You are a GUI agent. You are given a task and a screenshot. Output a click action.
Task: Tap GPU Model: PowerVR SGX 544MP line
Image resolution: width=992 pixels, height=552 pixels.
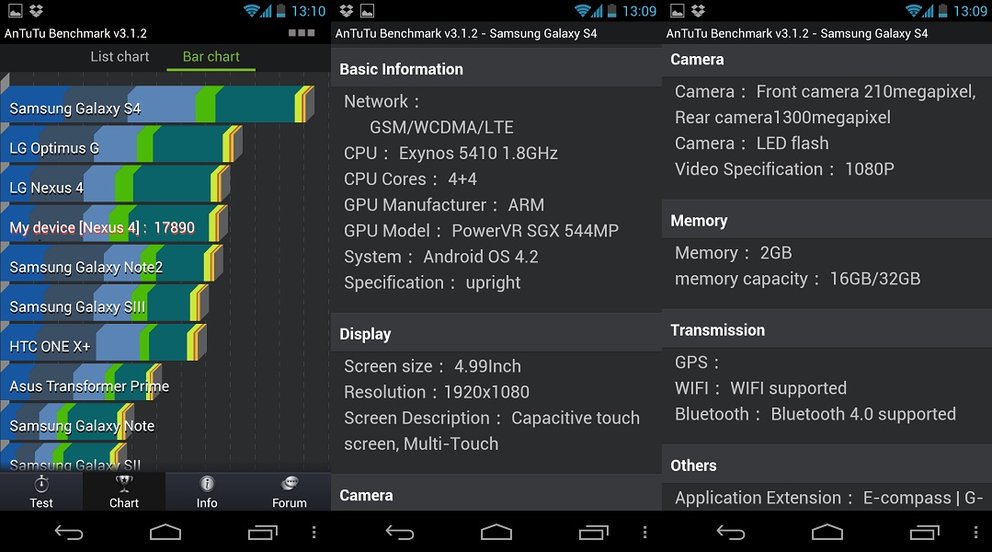(481, 231)
